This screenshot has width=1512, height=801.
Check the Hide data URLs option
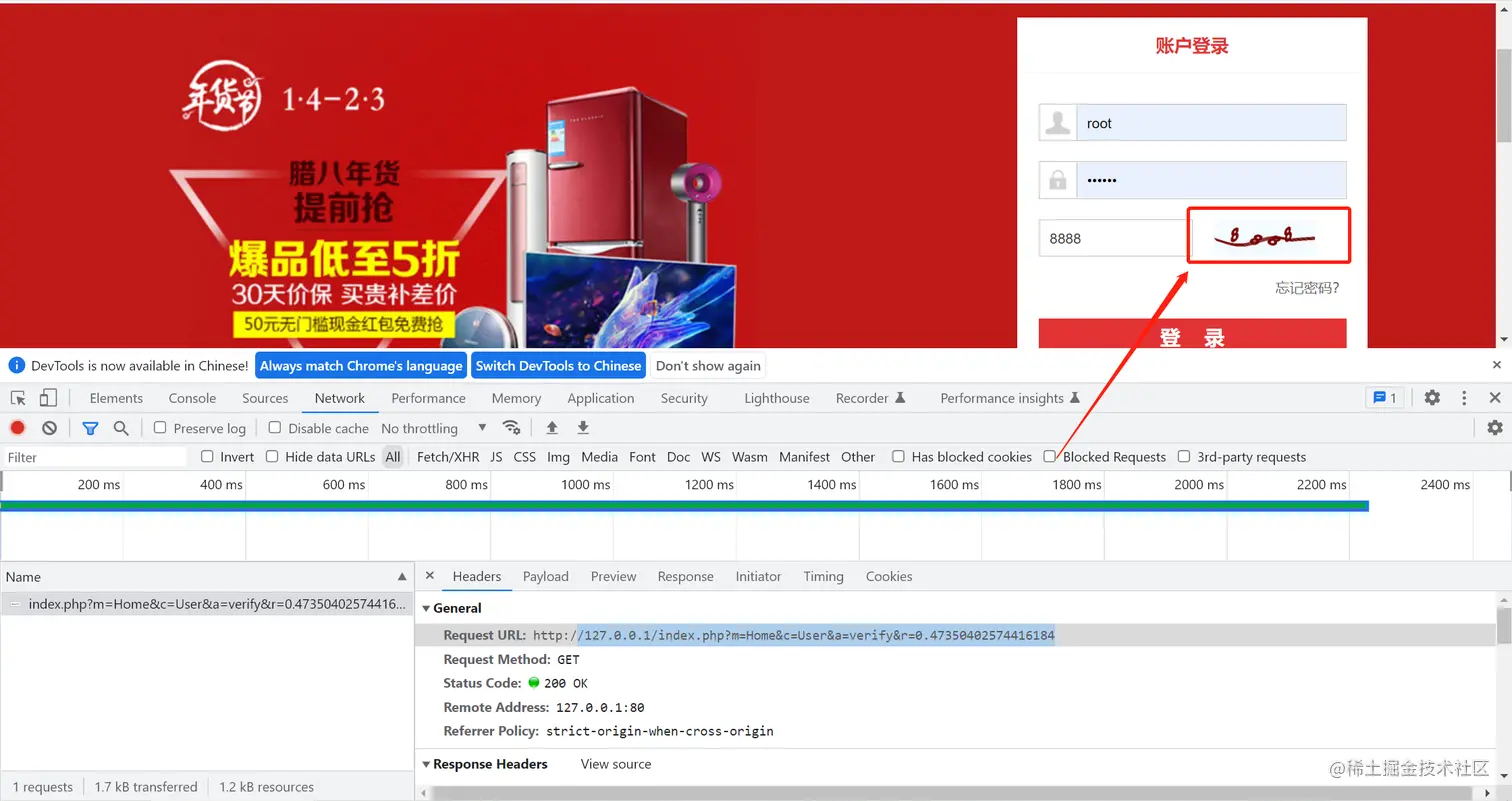[x=272, y=457]
